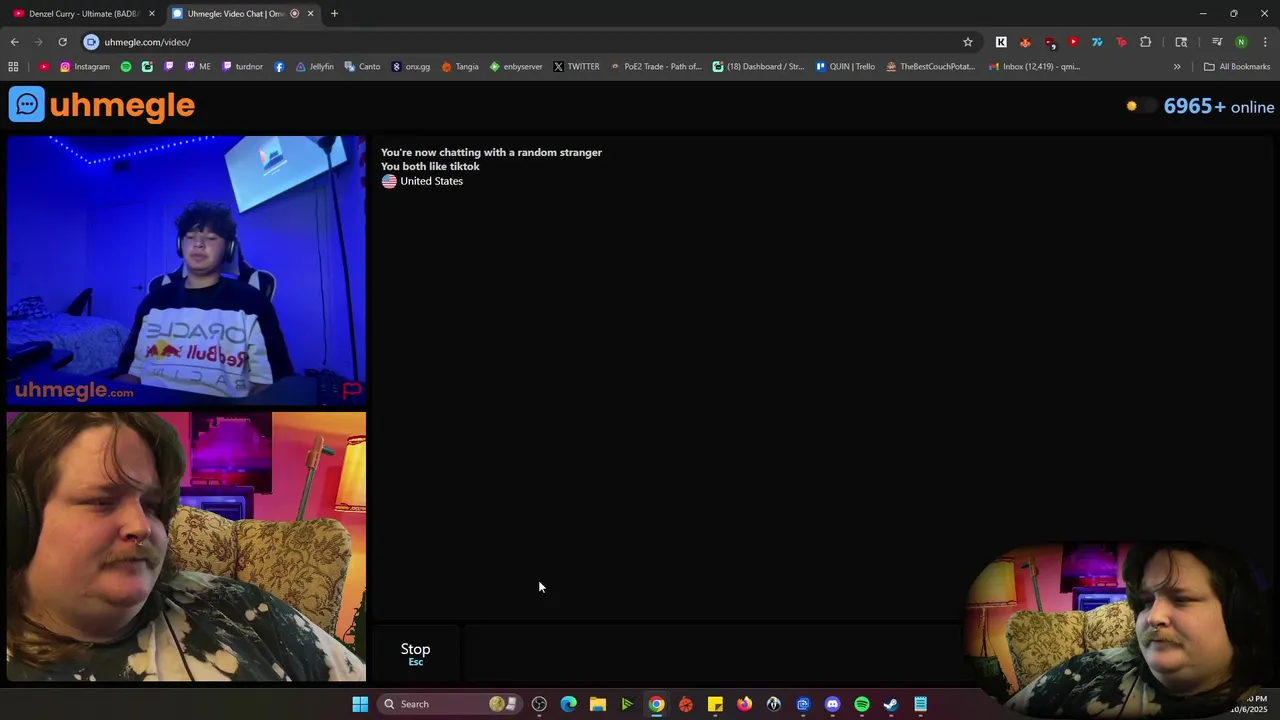The height and width of the screenshot is (720, 1280).
Task: Open TheBestCouchPotat bookmark
Action: (x=931, y=67)
